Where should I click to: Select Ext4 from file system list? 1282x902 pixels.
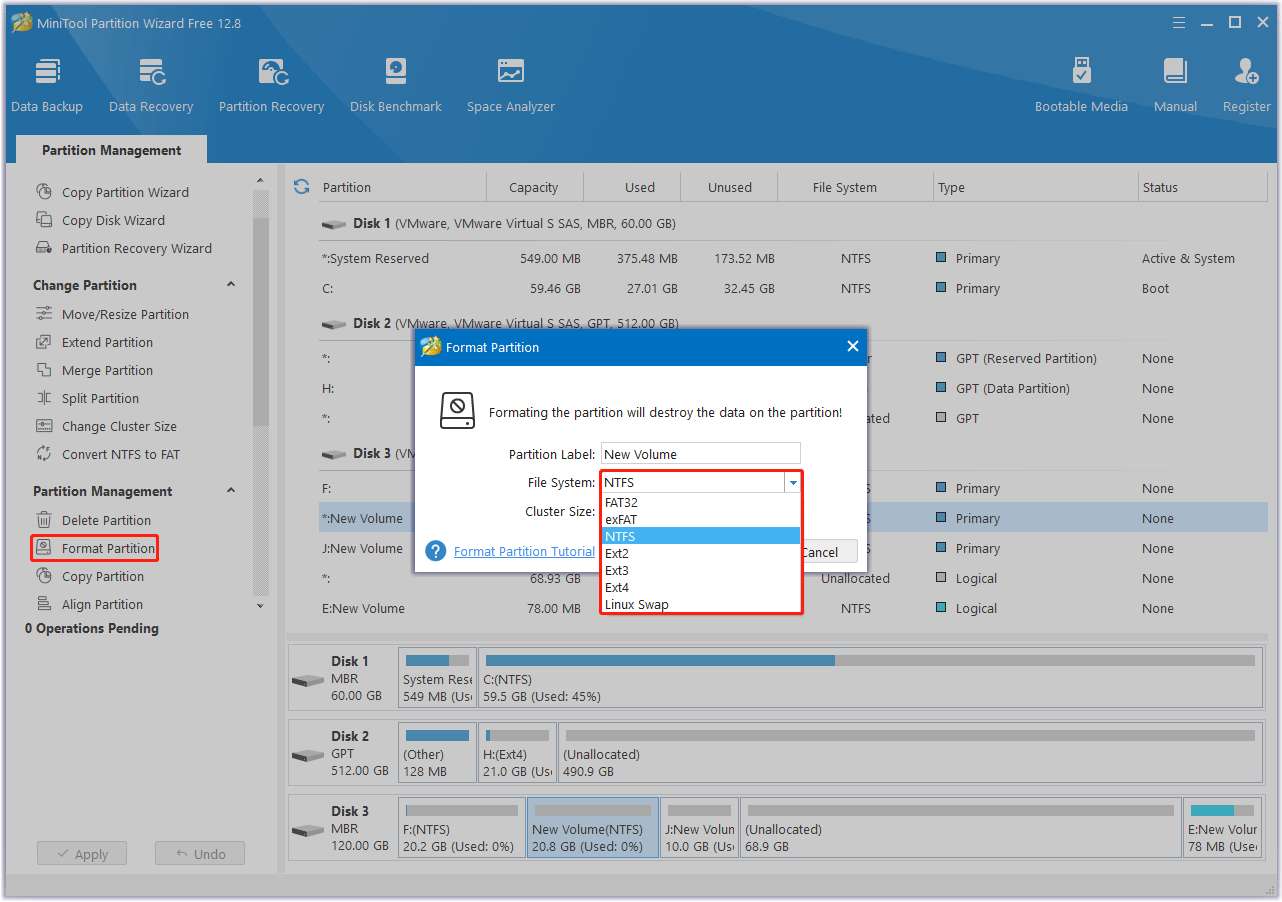click(x=700, y=588)
